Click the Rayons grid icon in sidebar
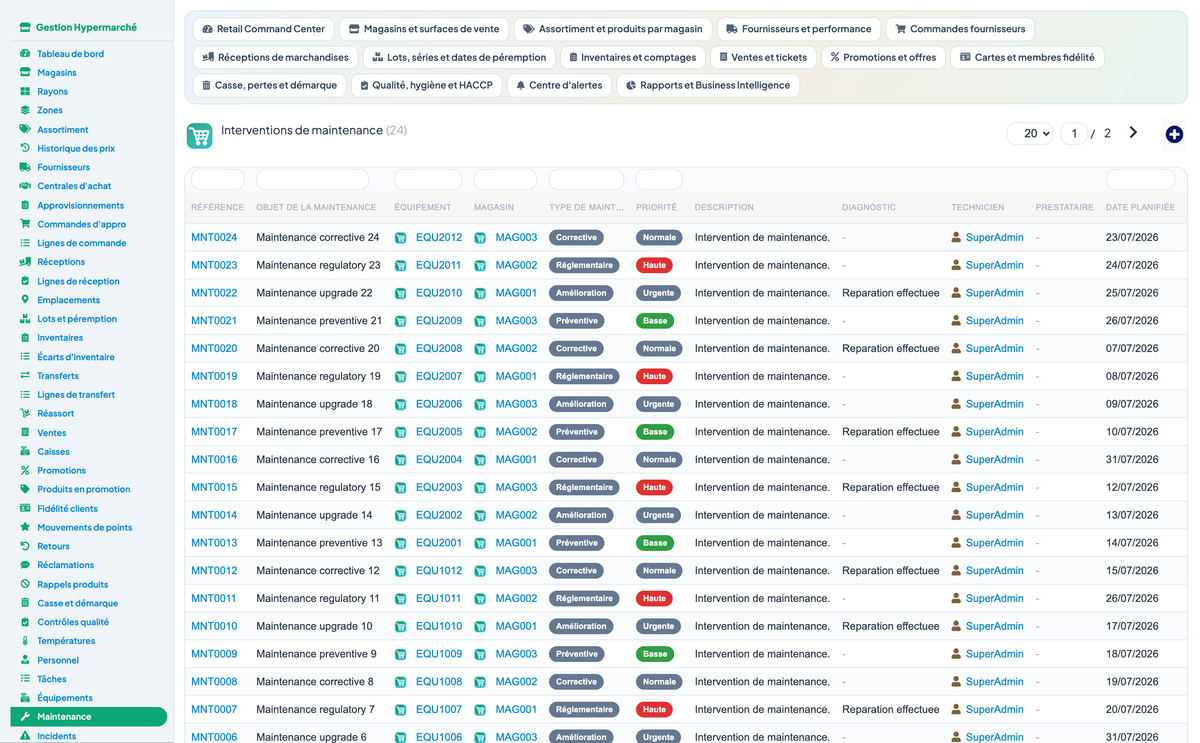The height and width of the screenshot is (743, 1200). [25, 91]
